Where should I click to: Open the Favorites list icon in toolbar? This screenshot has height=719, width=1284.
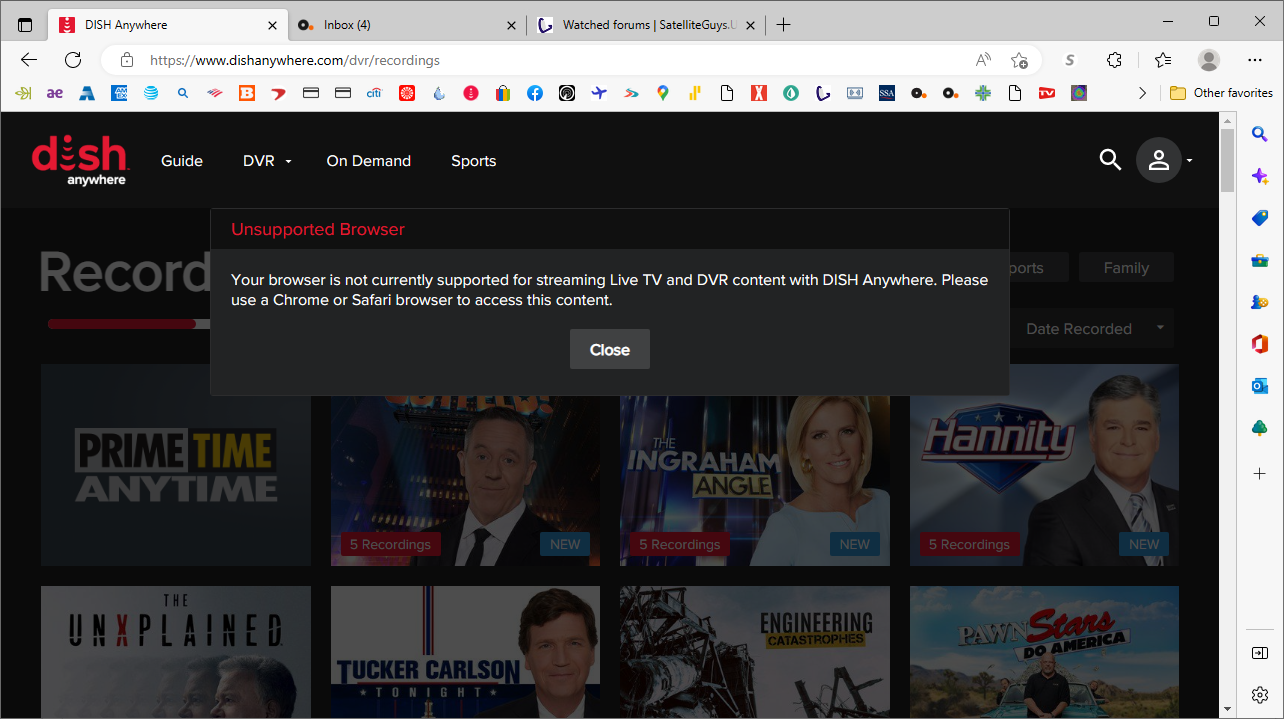1162,60
